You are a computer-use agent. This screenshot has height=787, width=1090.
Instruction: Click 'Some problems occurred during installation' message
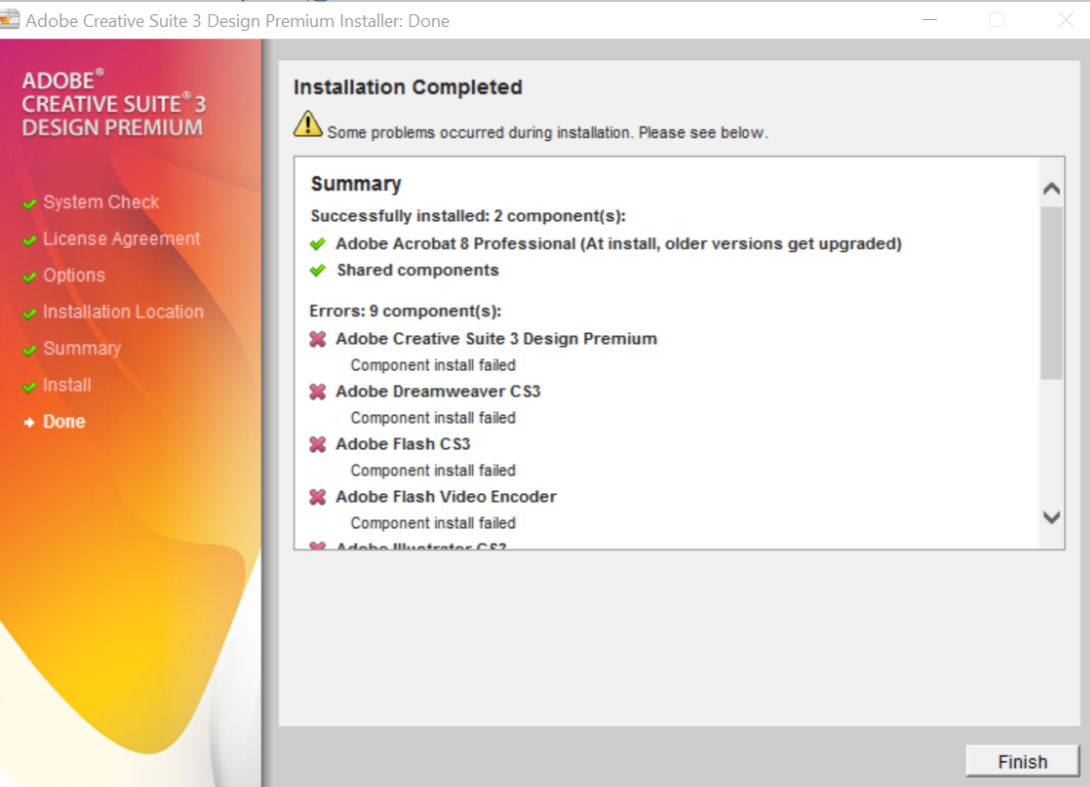tap(548, 133)
